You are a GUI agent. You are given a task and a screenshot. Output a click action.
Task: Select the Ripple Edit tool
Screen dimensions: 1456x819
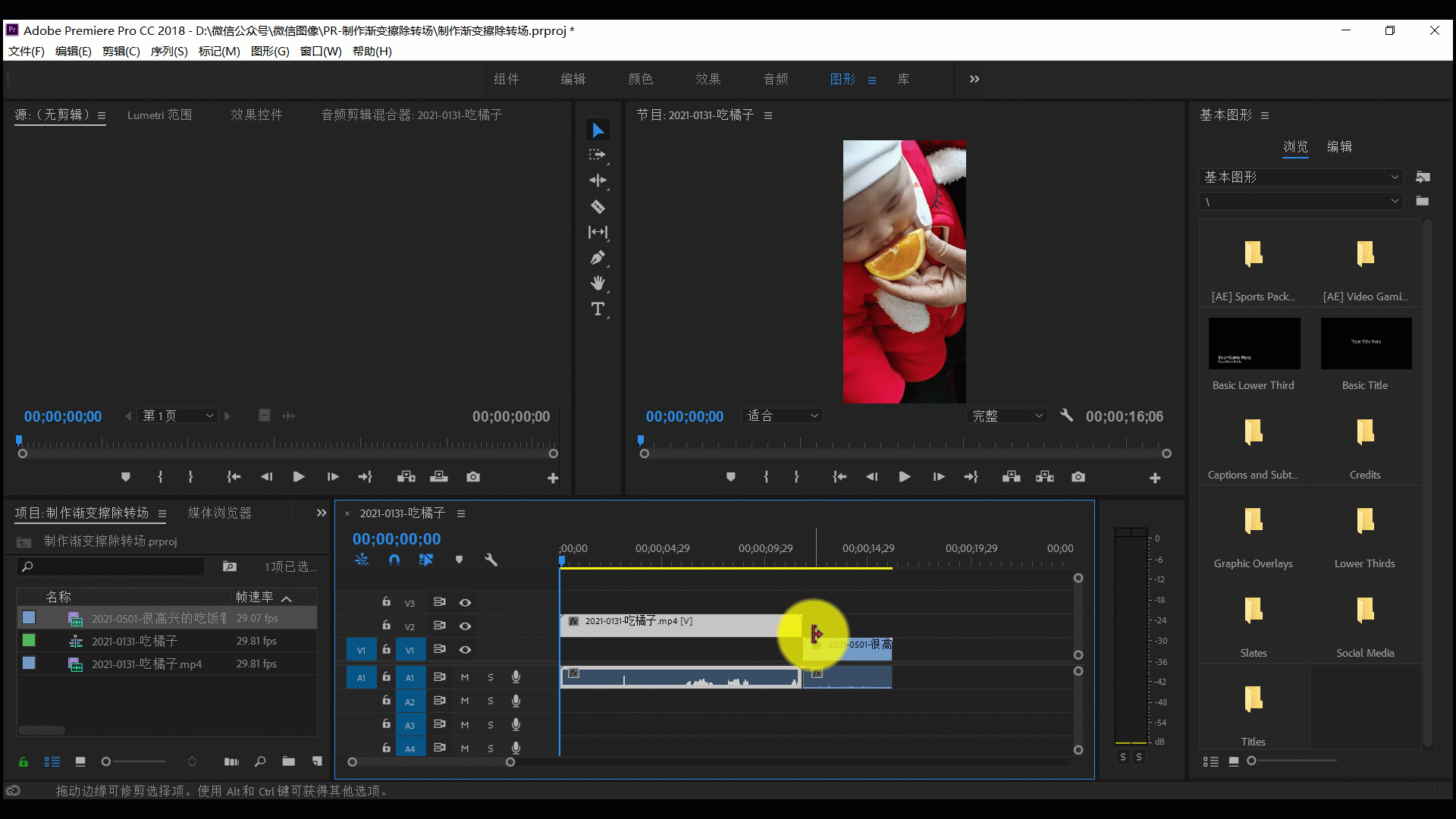[598, 180]
